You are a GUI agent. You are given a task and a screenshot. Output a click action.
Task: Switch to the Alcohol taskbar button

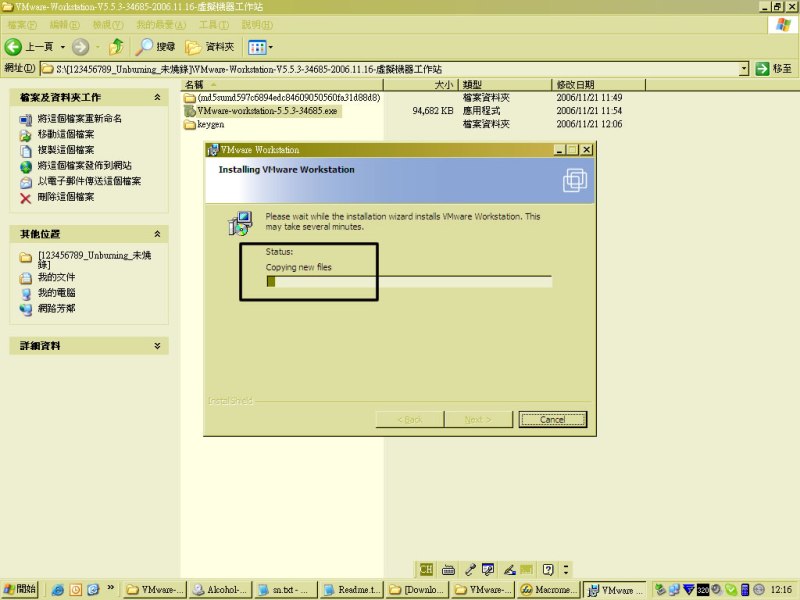[220, 590]
